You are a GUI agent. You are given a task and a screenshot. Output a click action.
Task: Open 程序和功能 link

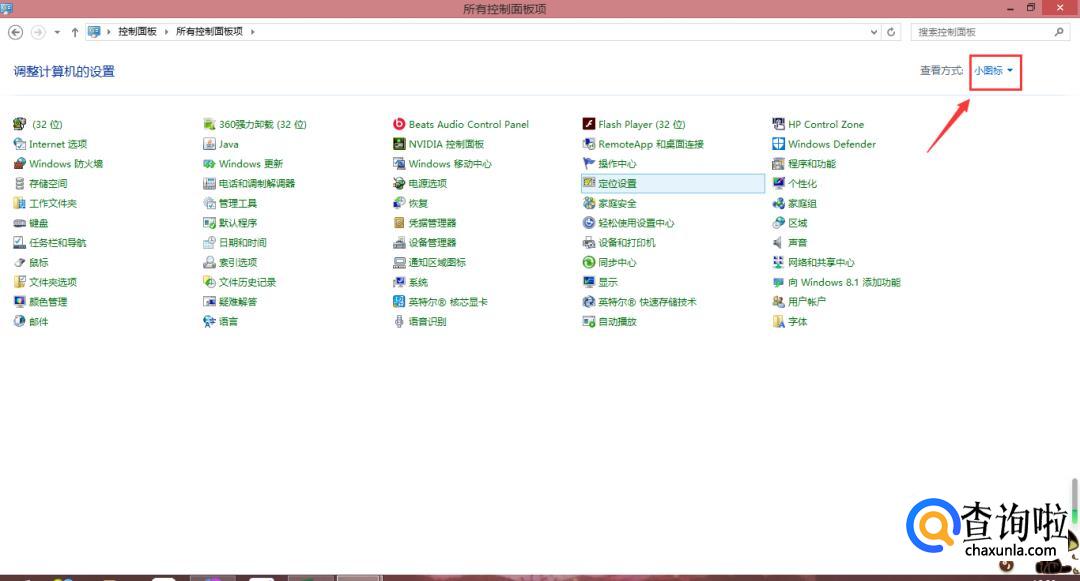pos(812,164)
